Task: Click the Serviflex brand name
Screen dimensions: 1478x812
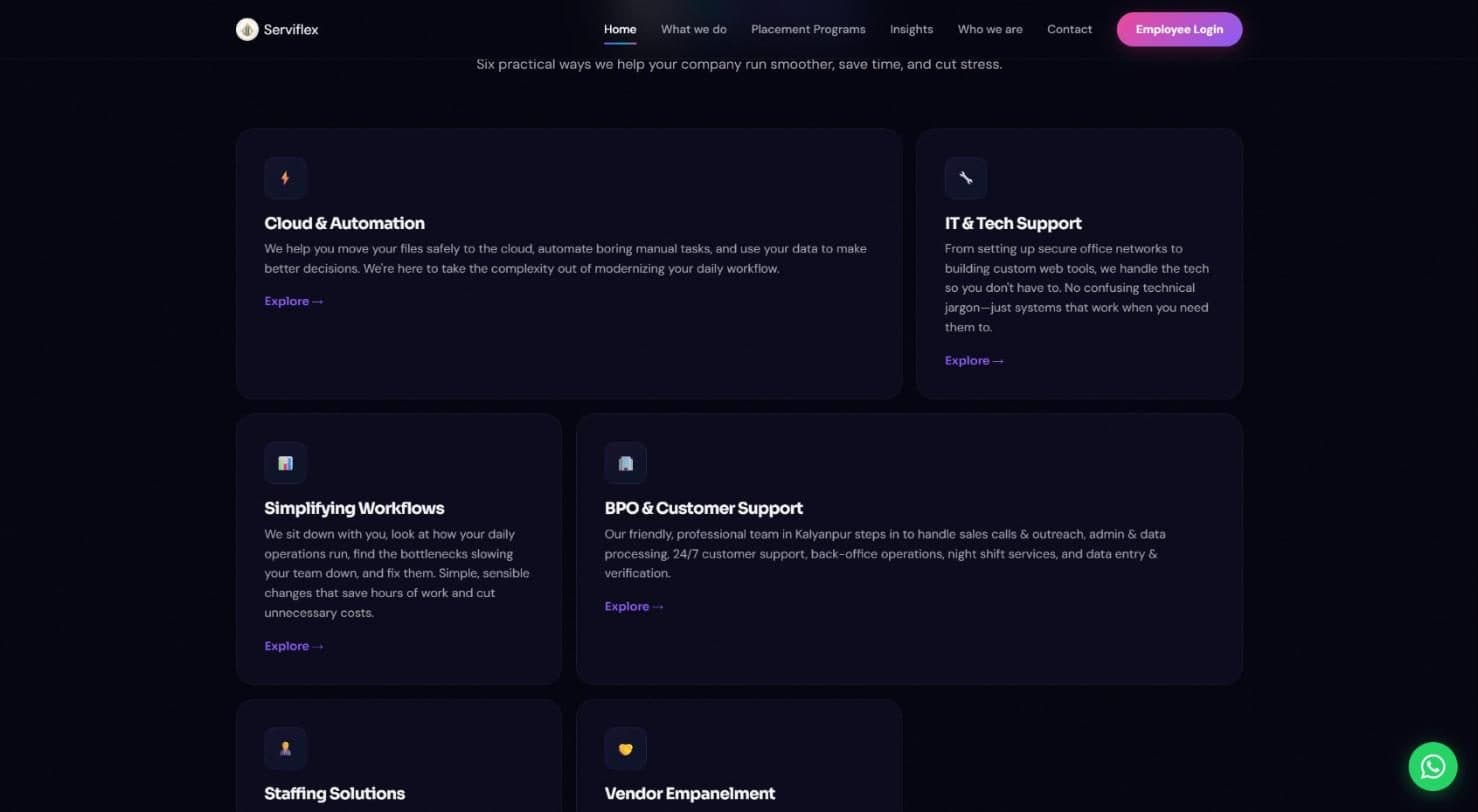Action: (291, 30)
